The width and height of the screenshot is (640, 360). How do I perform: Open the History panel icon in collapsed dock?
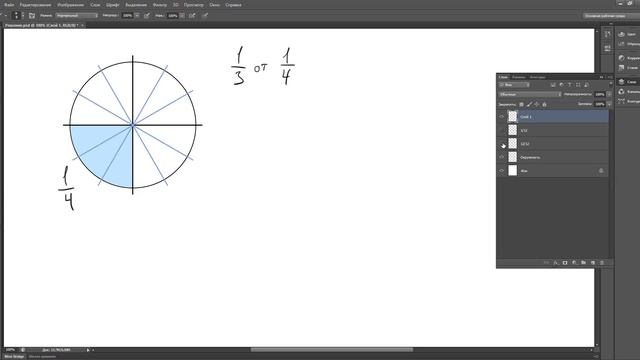pyautogui.click(x=607, y=34)
